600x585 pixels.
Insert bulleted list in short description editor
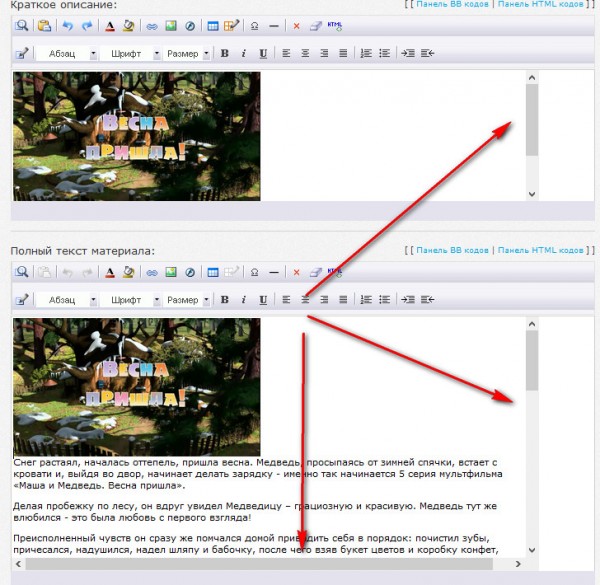tap(385, 53)
